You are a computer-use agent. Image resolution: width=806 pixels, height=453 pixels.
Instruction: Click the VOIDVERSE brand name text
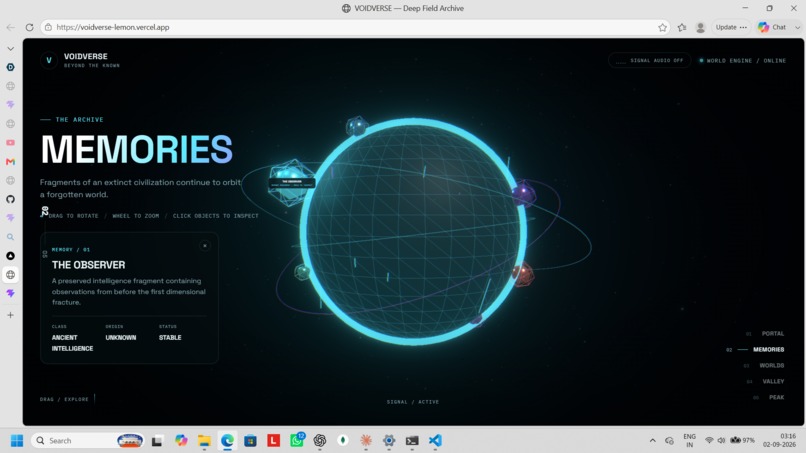coord(85,57)
